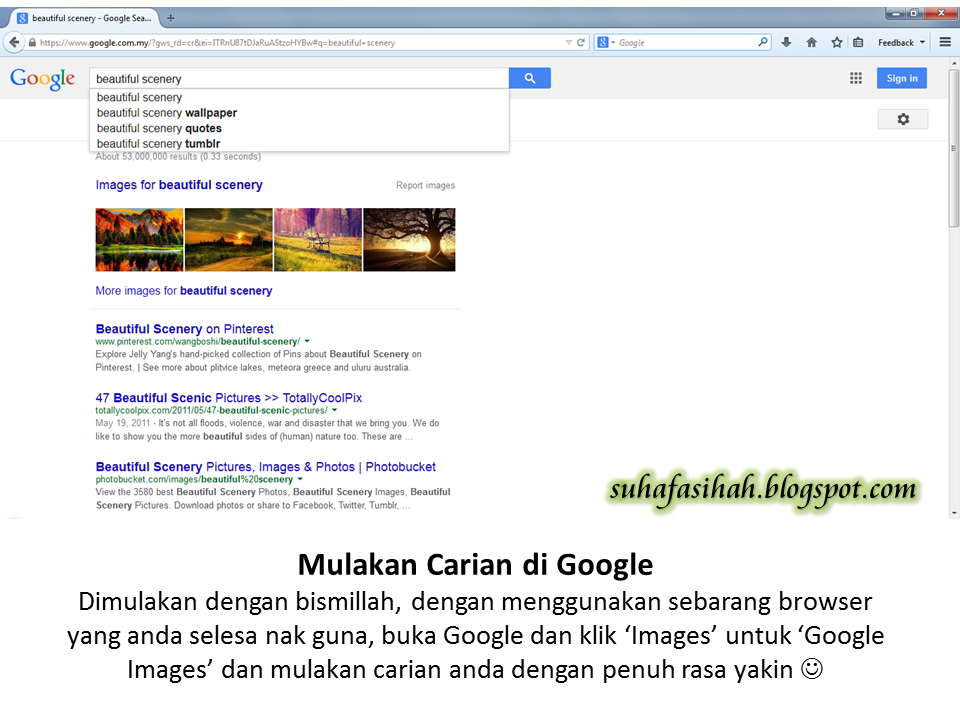Open '47 Beautiful Scenic Pictures >> TotallyCoolPix' result
The image size is (960, 720).
(x=228, y=398)
